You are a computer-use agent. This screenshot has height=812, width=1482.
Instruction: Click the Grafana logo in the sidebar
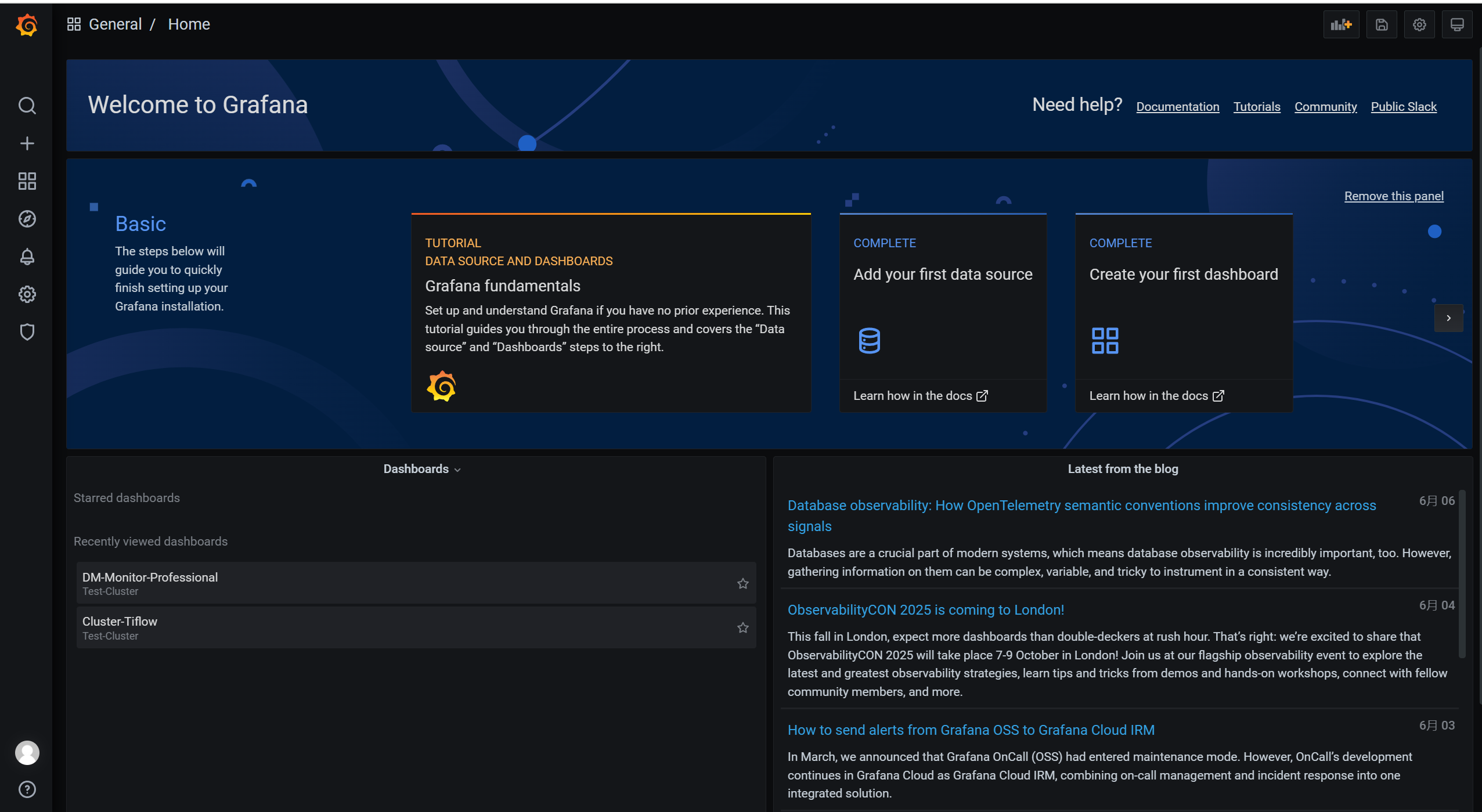(x=27, y=25)
